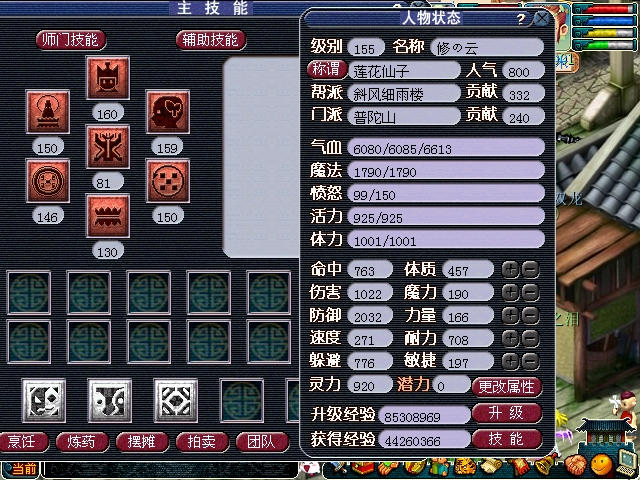640x480 pixels.
Task: Switch to the 辅助技能 tab
Action: pos(211,40)
